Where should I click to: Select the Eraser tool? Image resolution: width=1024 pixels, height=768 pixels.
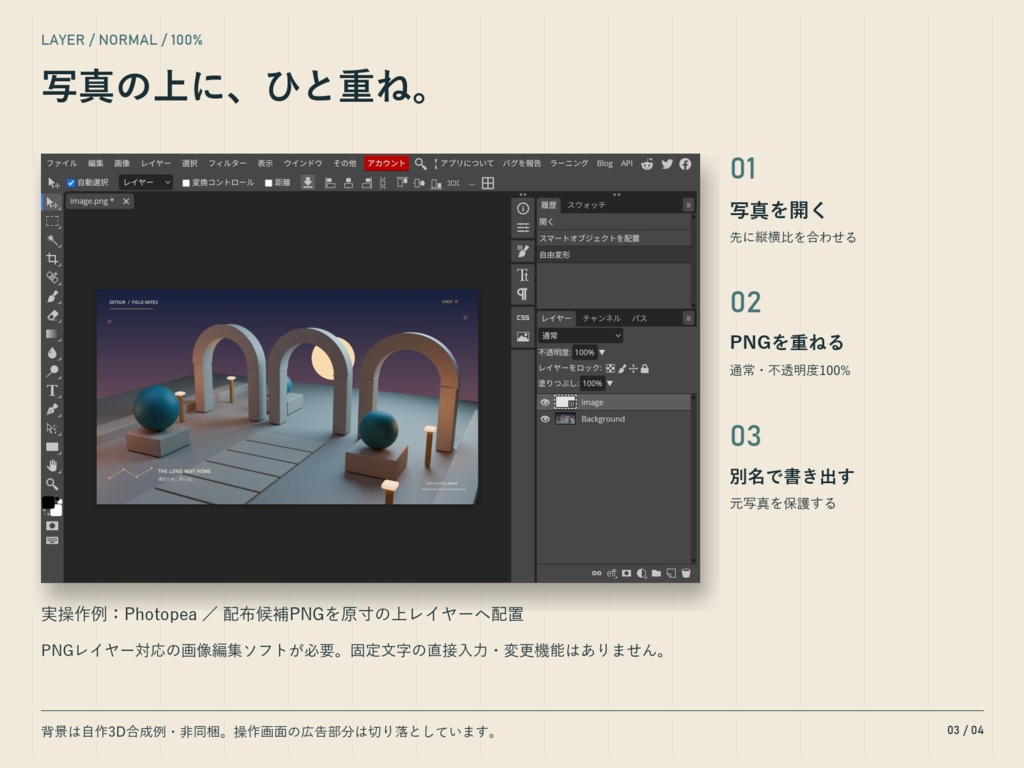coord(52,315)
